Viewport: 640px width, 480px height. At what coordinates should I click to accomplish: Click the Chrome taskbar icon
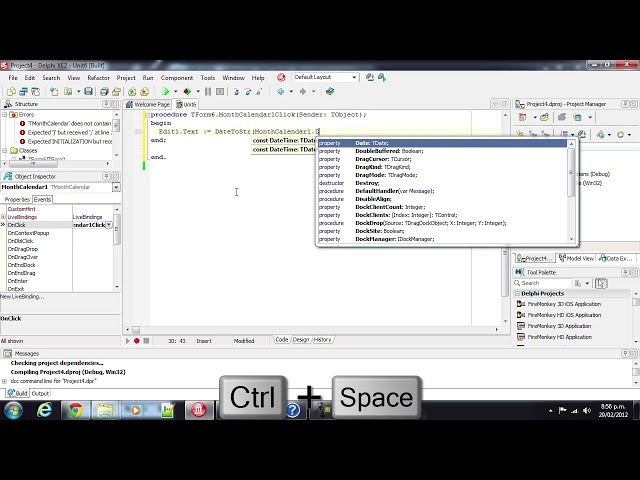point(75,410)
